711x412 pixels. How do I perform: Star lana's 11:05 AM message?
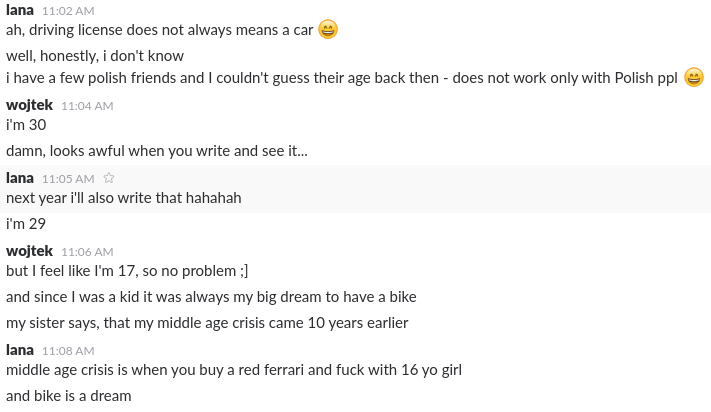(x=108, y=178)
